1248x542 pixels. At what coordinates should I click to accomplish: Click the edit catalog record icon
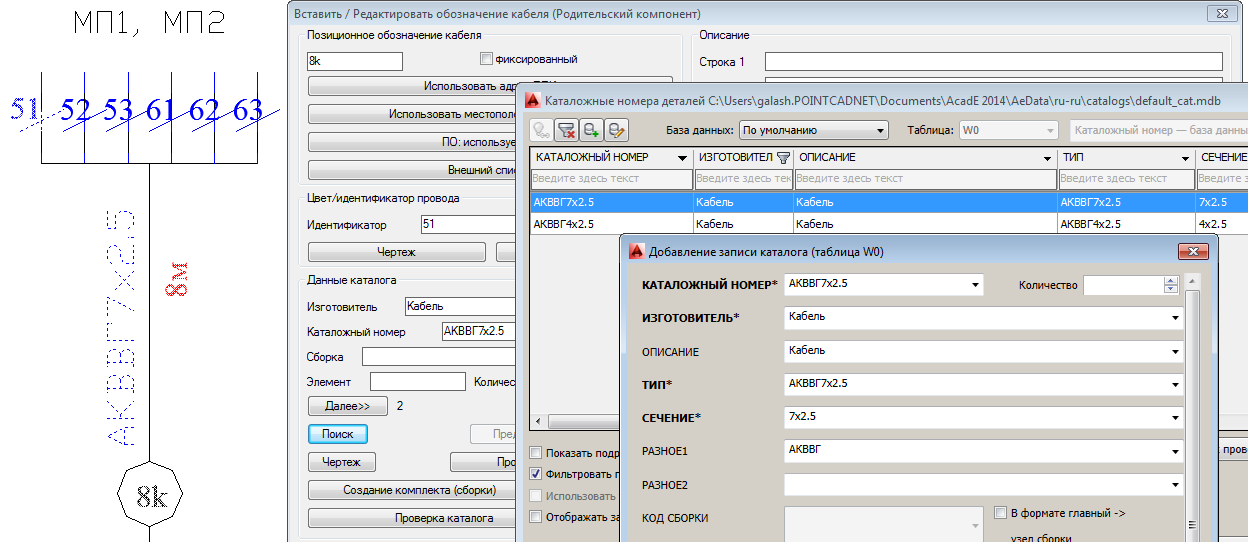pos(617,130)
